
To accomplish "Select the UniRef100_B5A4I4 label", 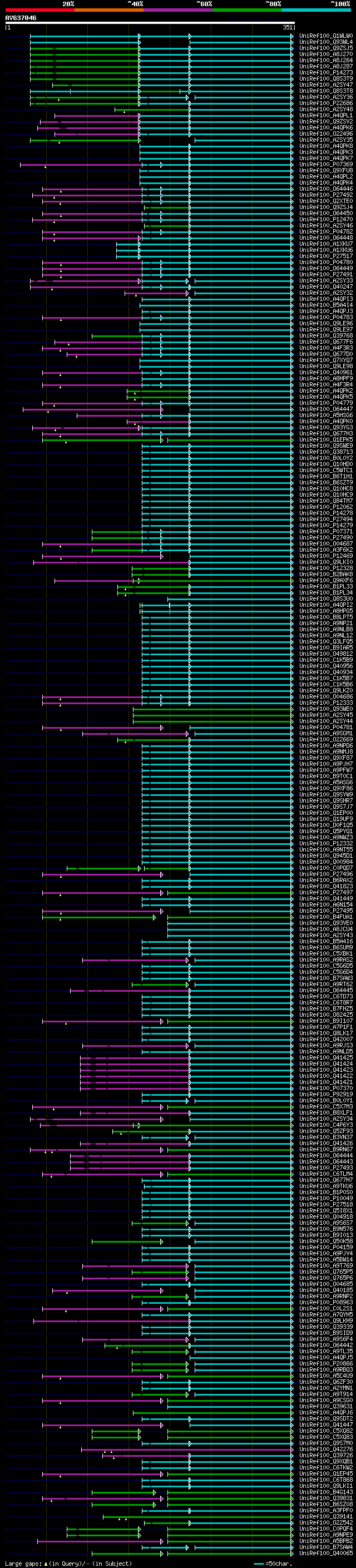I will tap(326, 305).
